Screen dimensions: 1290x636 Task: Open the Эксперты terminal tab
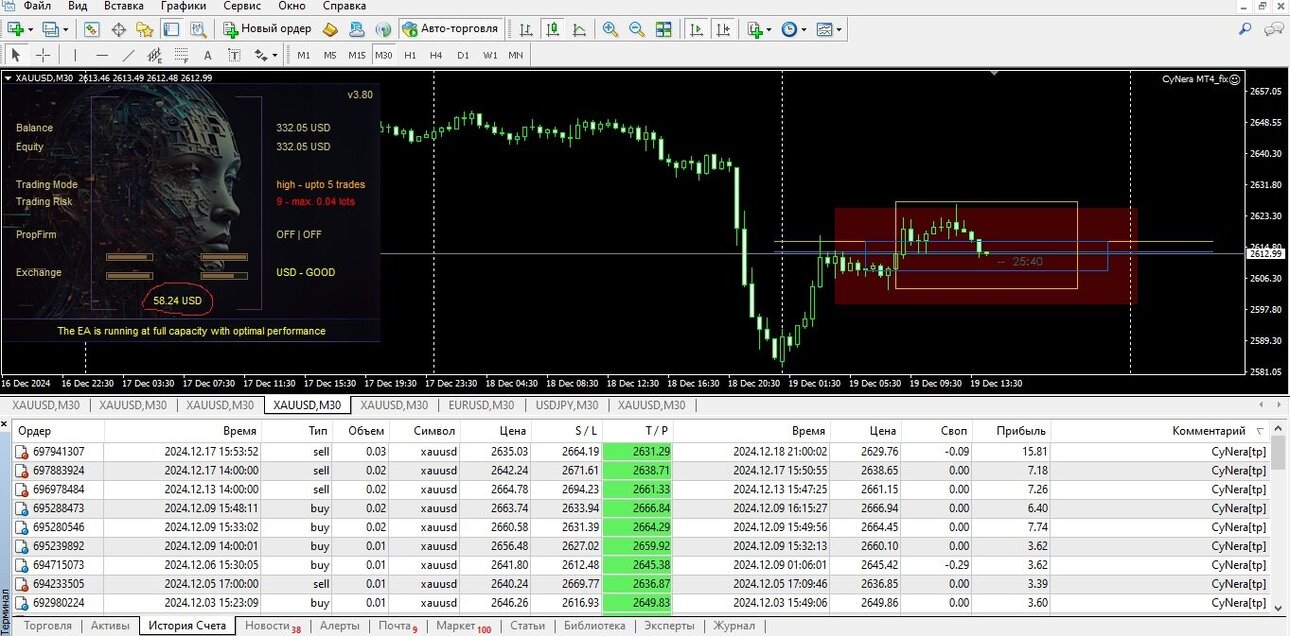pyautogui.click(x=669, y=626)
